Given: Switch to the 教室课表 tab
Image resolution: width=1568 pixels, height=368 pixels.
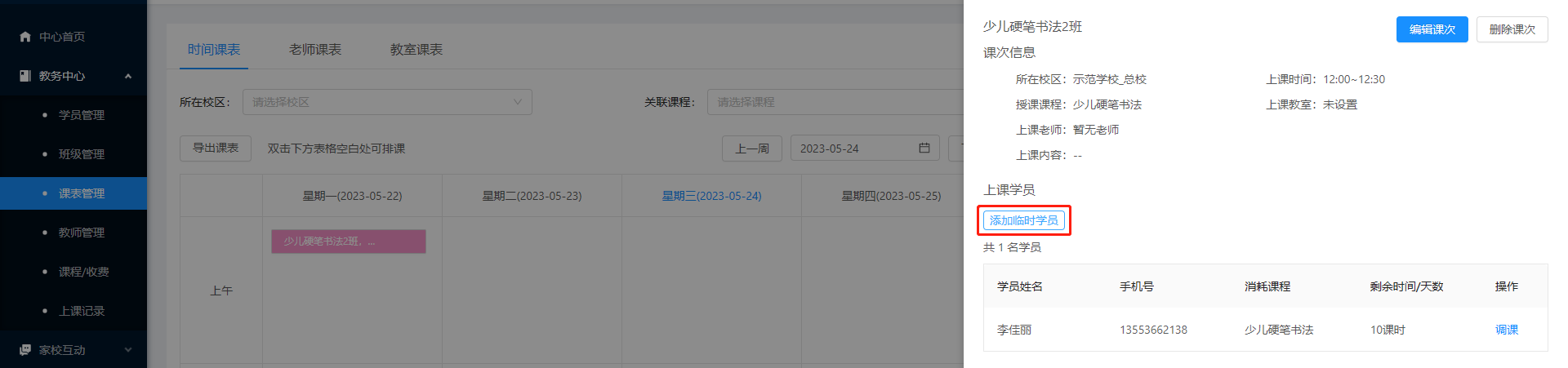Looking at the screenshot, I should [416, 50].
